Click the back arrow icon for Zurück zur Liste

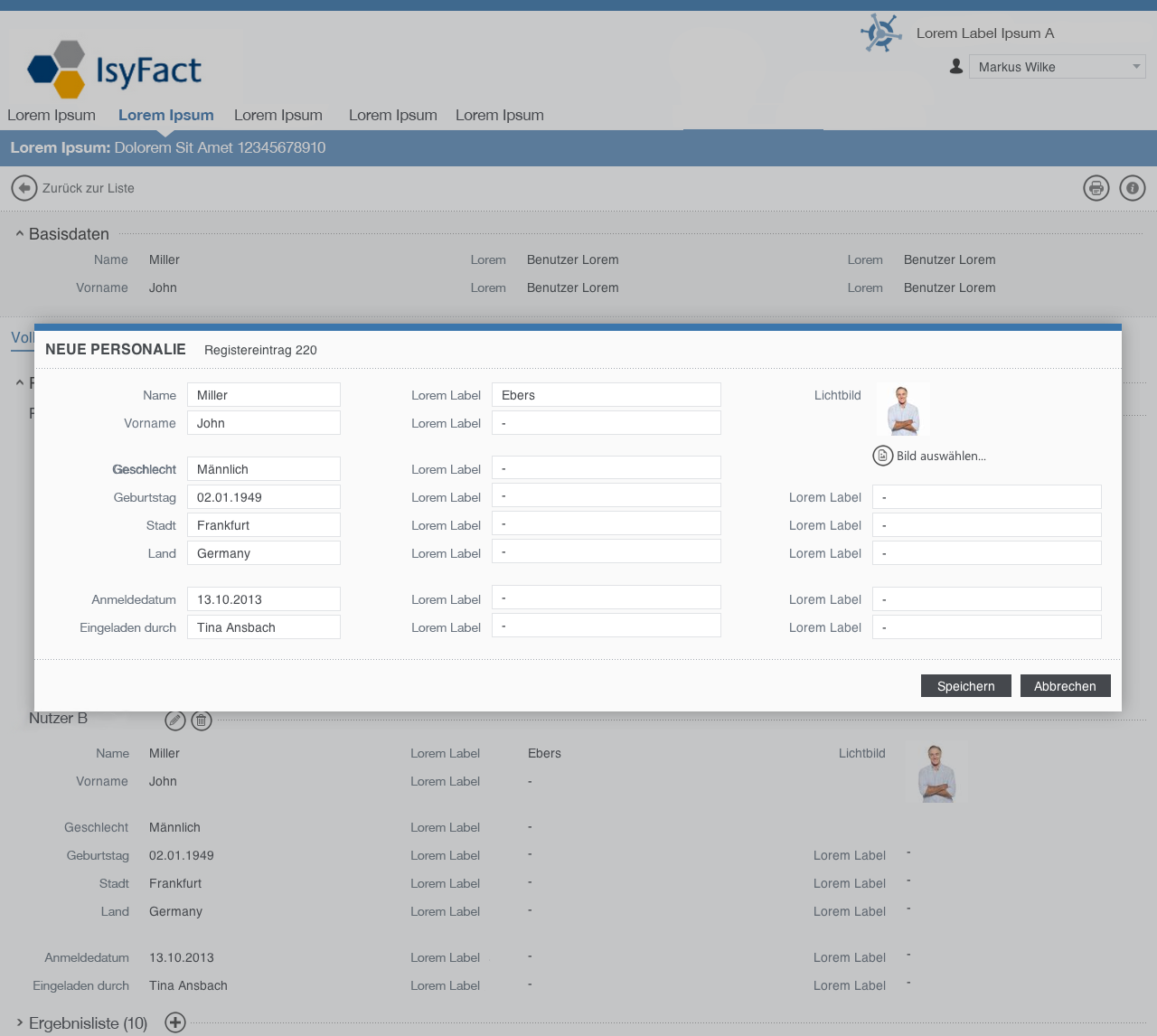click(24, 188)
